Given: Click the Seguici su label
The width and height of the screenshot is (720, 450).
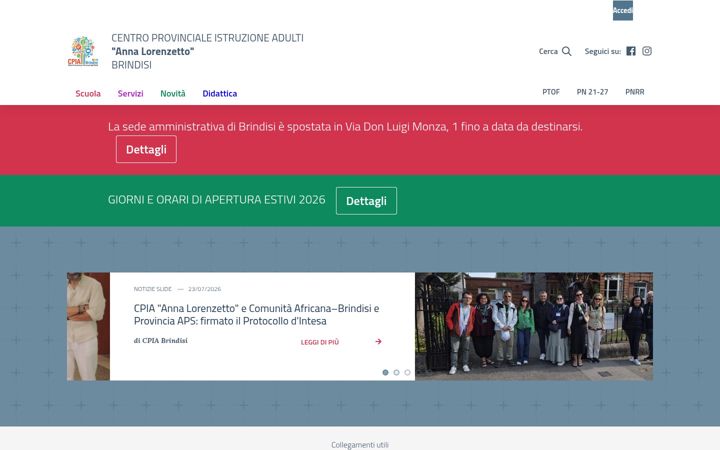Looking at the screenshot, I should (x=602, y=51).
